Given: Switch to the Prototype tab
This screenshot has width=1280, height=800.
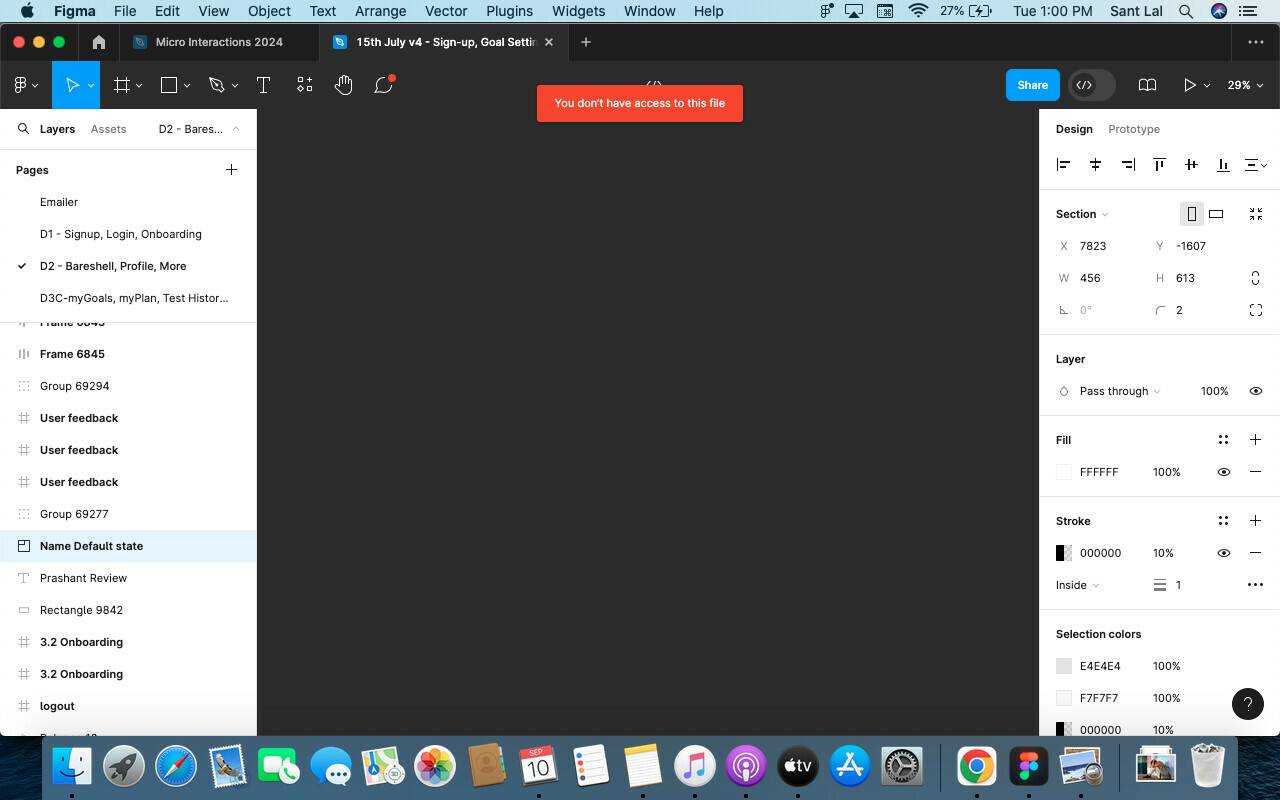Looking at the screenshot, I should coord(1134,129).
